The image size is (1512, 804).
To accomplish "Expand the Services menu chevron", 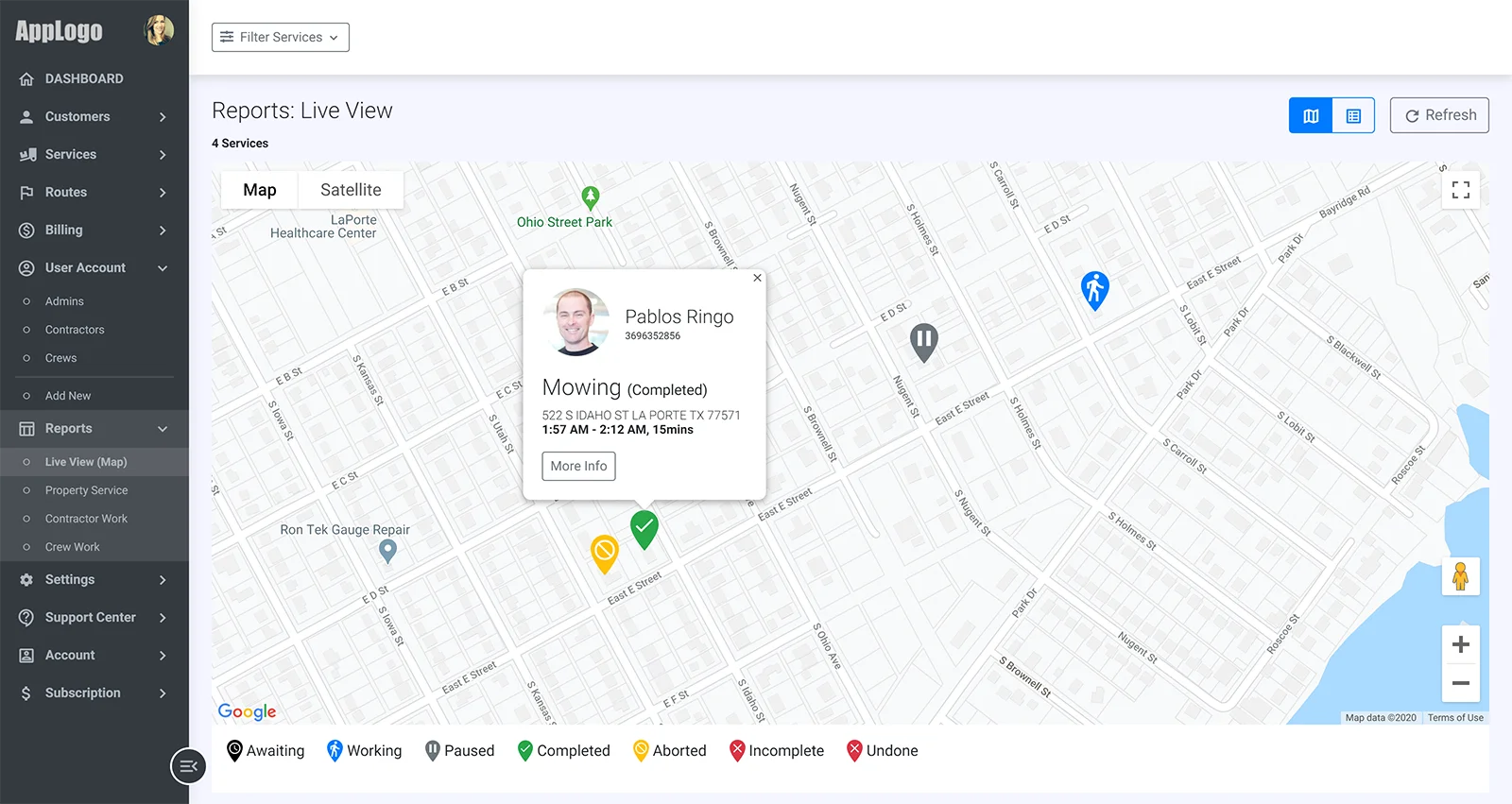I will tap(163, 155).
